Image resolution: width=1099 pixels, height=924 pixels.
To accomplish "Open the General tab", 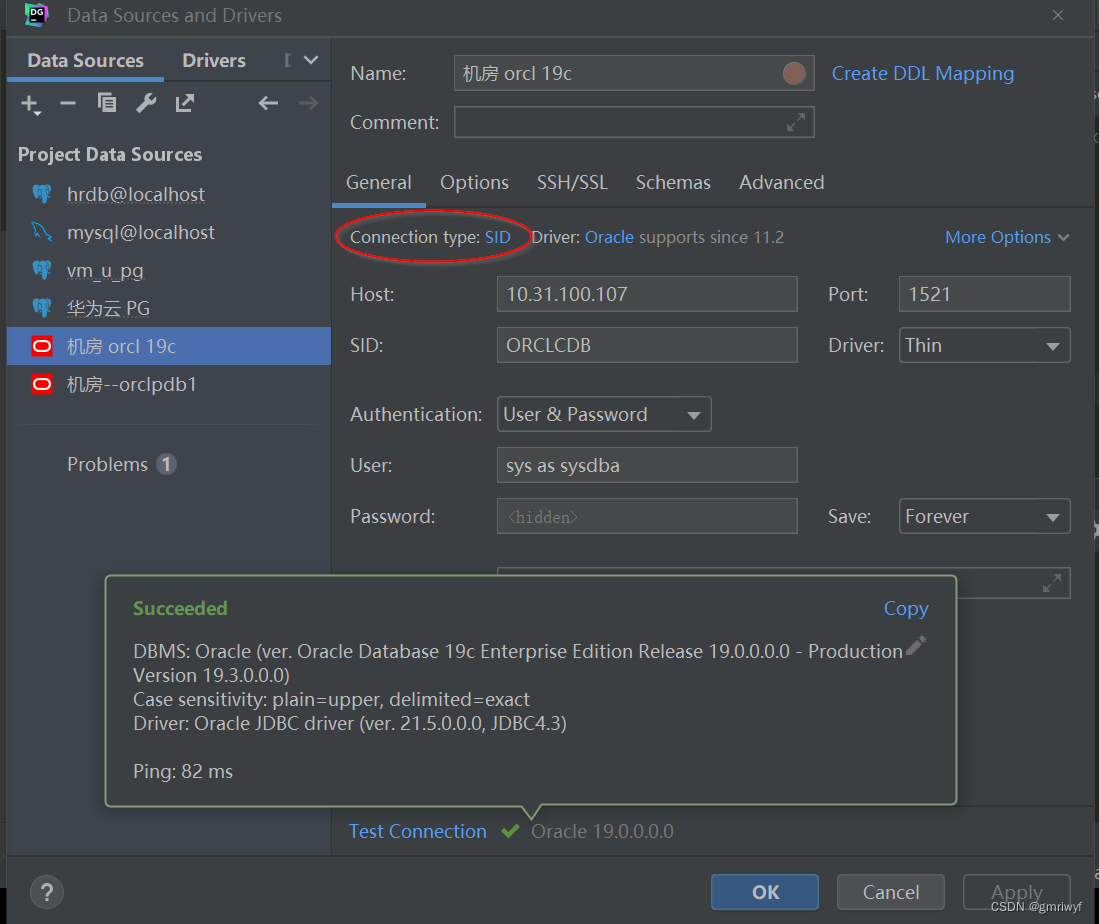I will tap(378, 183).
